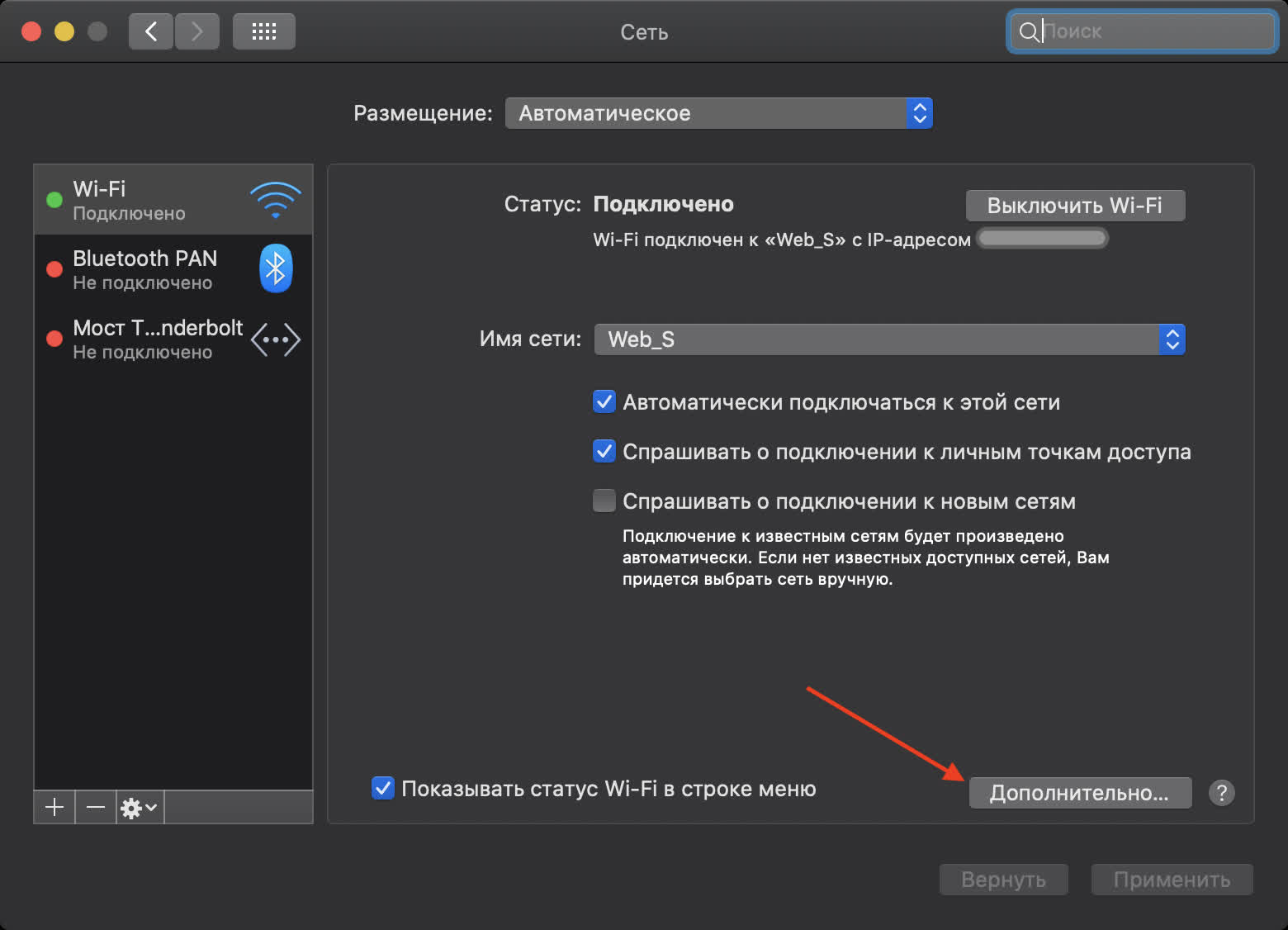Click the Thunderbolt bridge arrows icon
1288x930 pixels.
275,339
